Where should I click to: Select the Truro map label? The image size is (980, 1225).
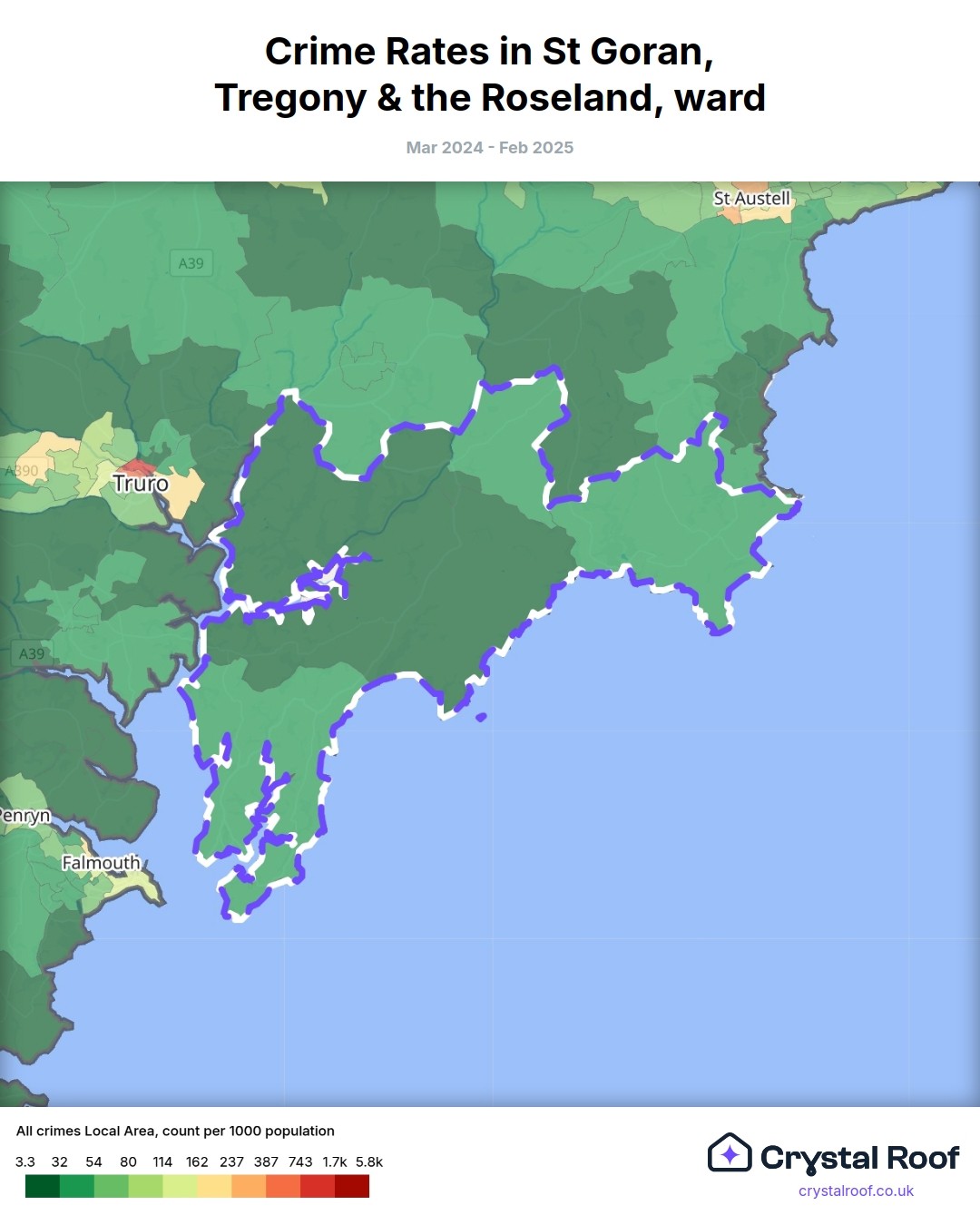tap(141, 484)
